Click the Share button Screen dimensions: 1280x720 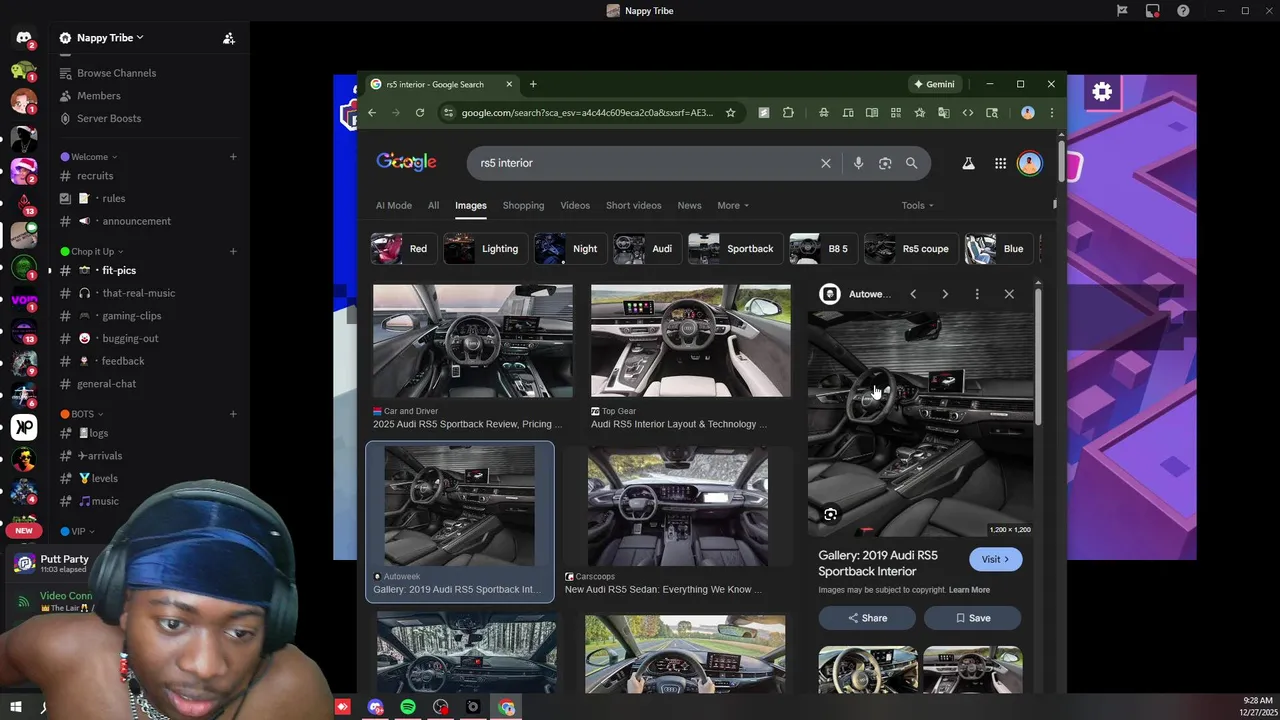click(867, 618)
